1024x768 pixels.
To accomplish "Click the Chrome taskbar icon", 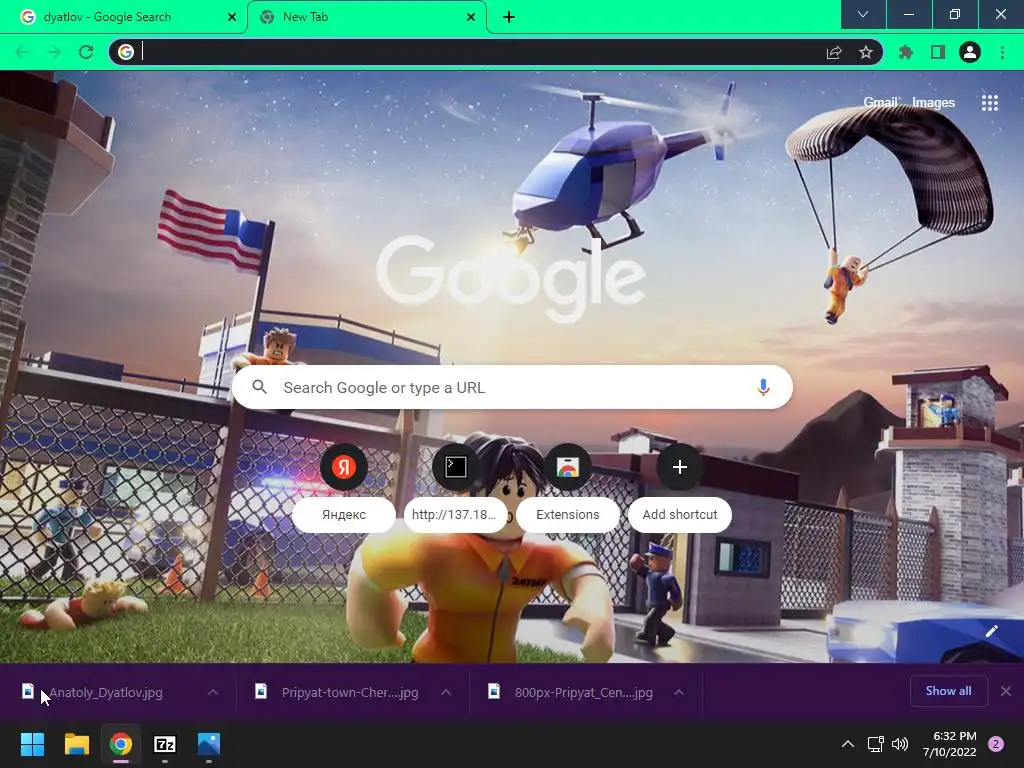I will click(121, 744).
